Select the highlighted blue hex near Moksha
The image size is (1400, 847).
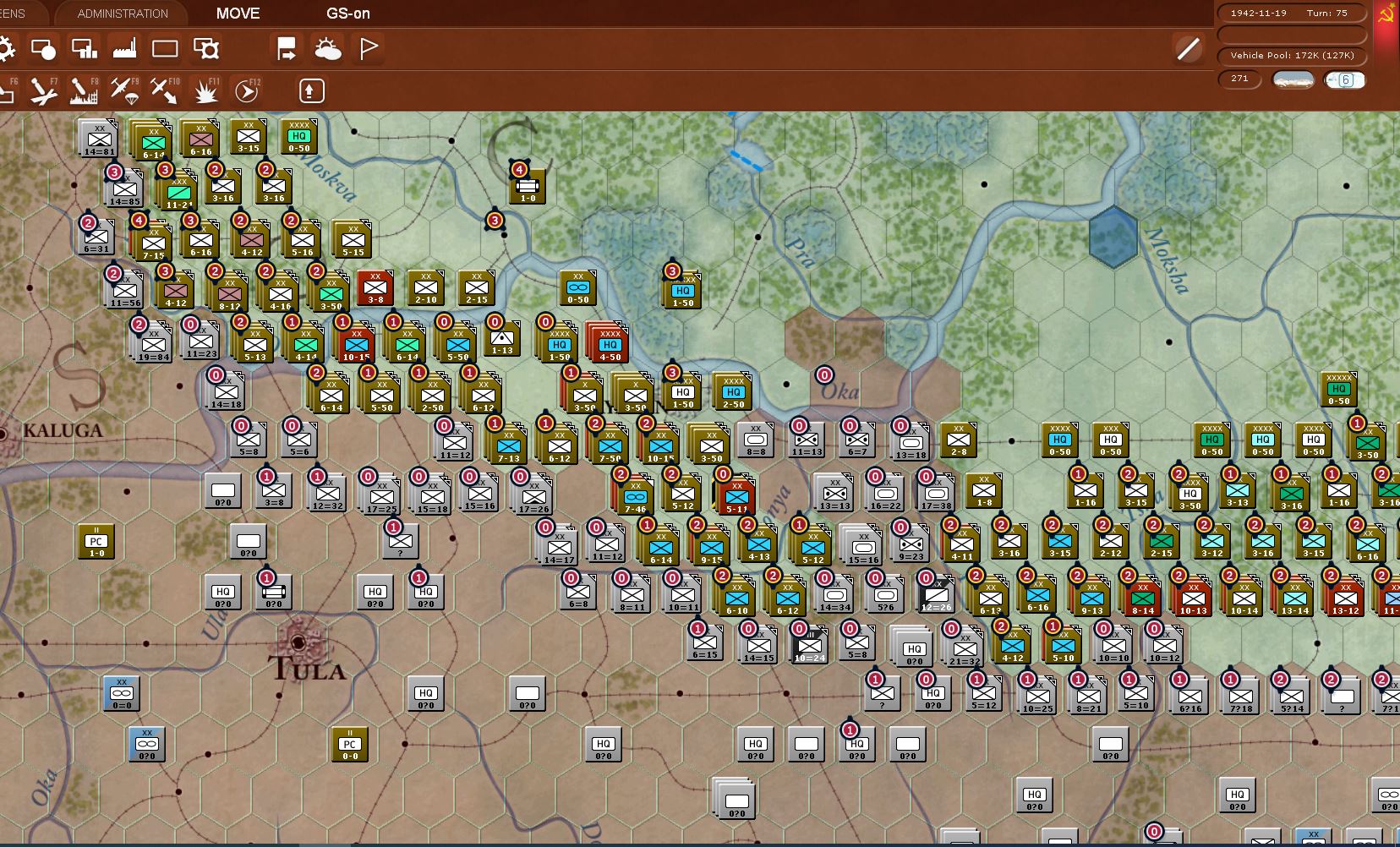point(1113,237)
